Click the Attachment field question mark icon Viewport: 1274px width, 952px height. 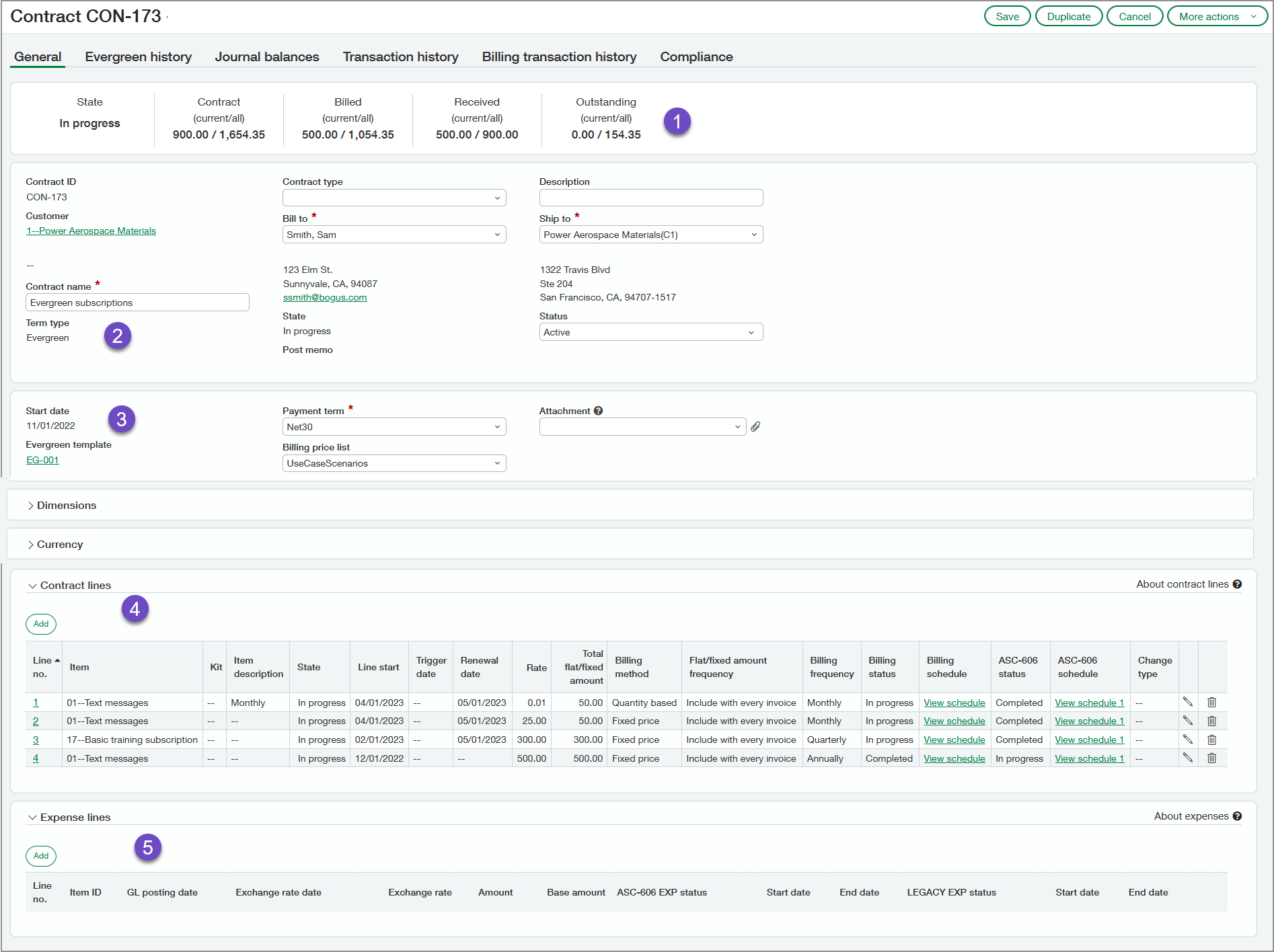[598, 410]
